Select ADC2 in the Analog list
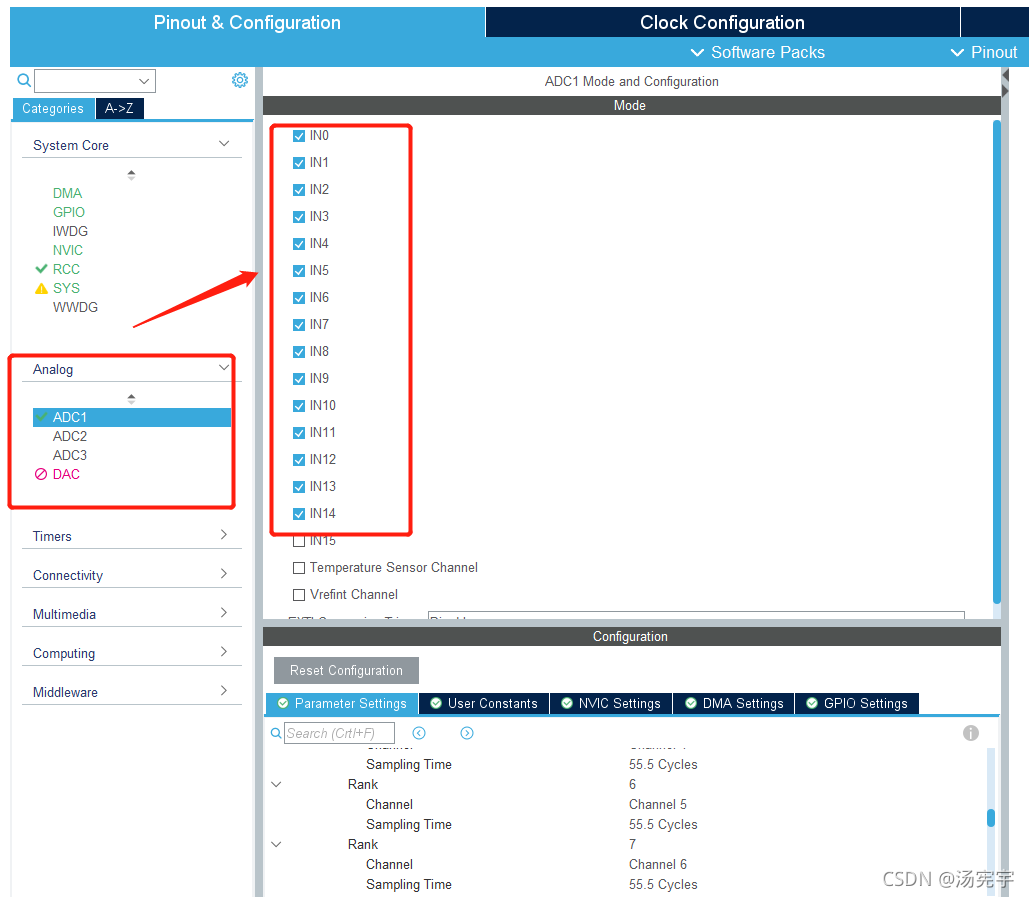 click(70, 436)
